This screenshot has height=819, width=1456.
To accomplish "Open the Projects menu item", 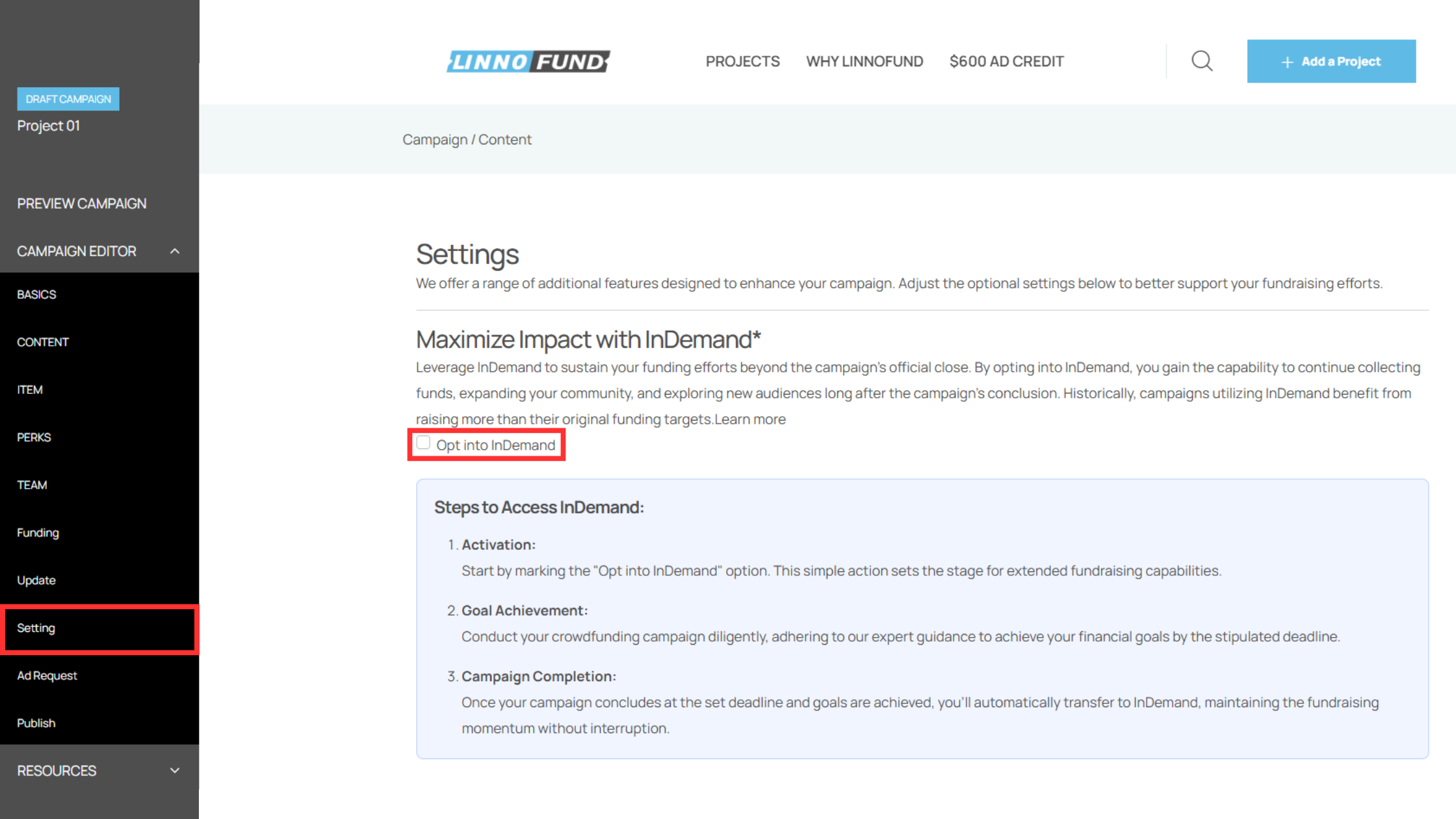I will [x=742, y=61].
